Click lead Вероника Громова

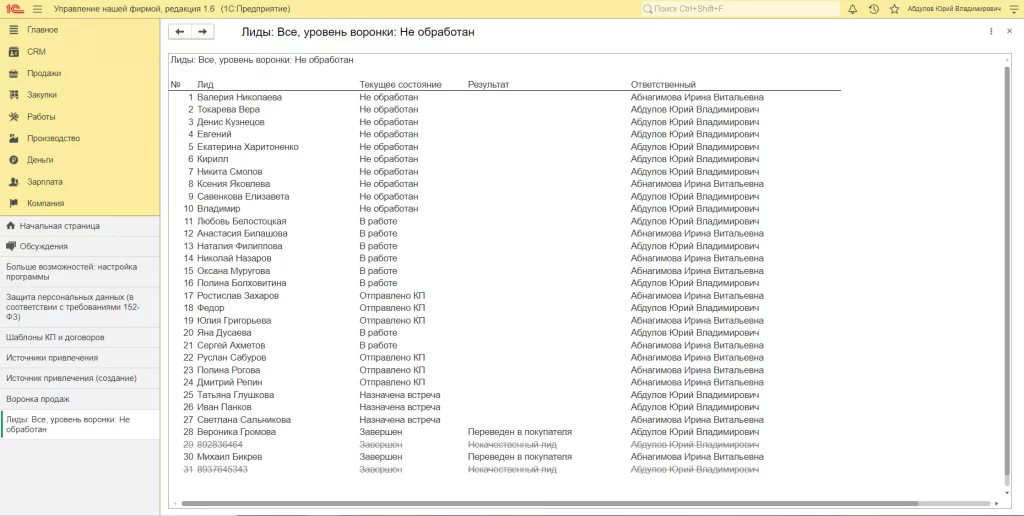(236, 432)
